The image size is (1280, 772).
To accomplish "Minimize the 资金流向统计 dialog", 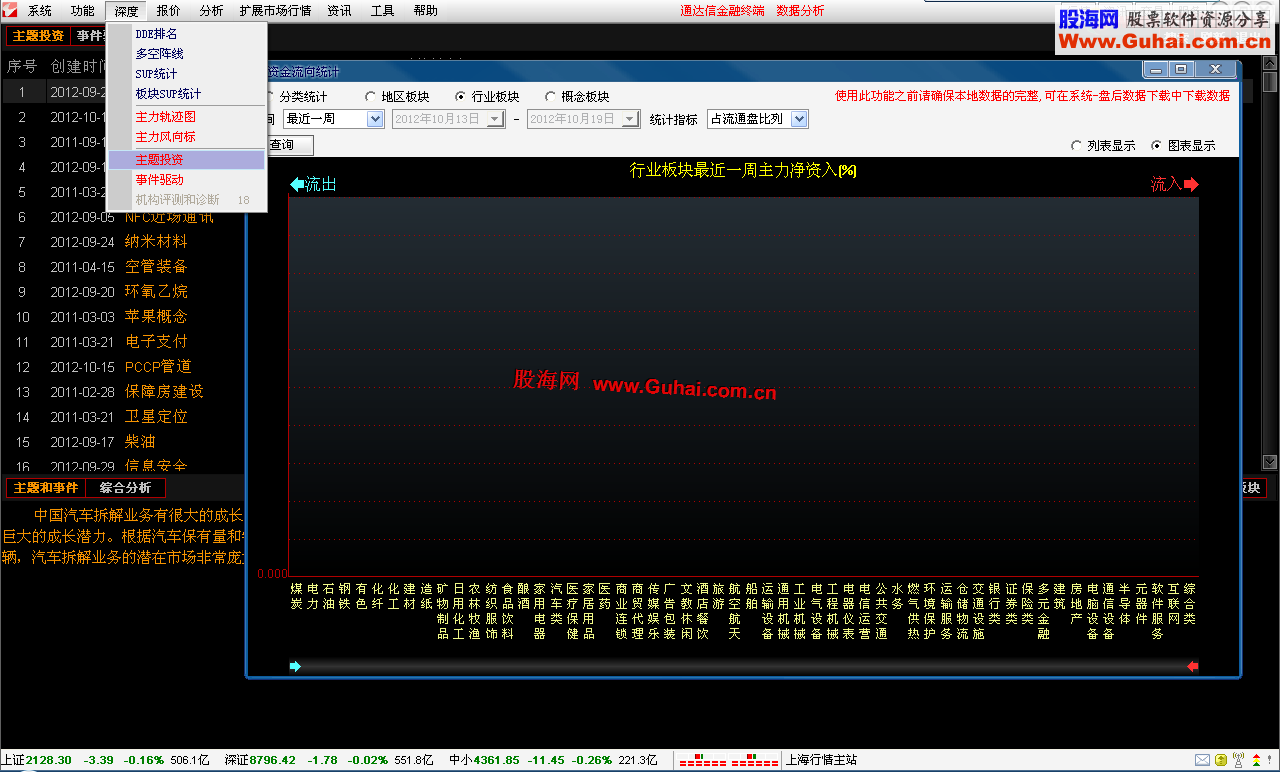I will coord(1157,69).
